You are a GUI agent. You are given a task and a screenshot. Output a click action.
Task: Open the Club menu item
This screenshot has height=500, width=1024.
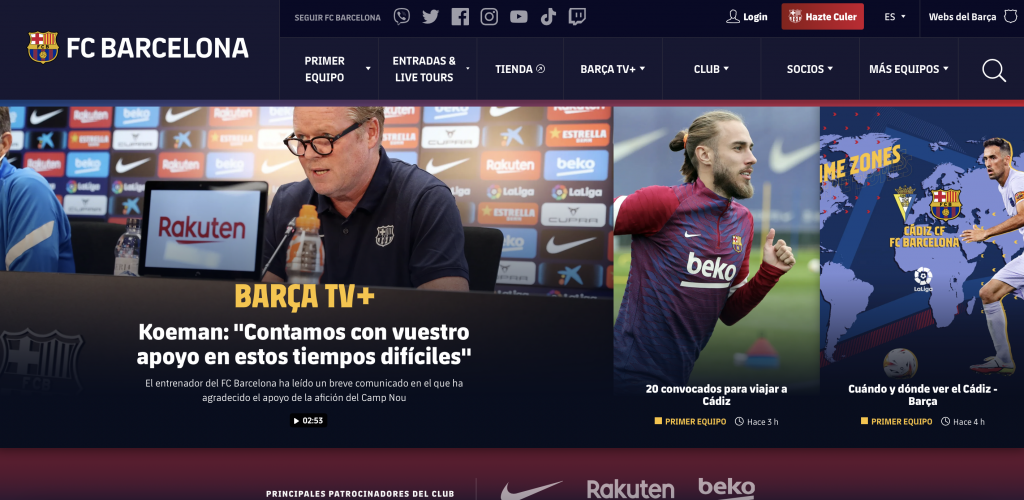pos(711,69)
